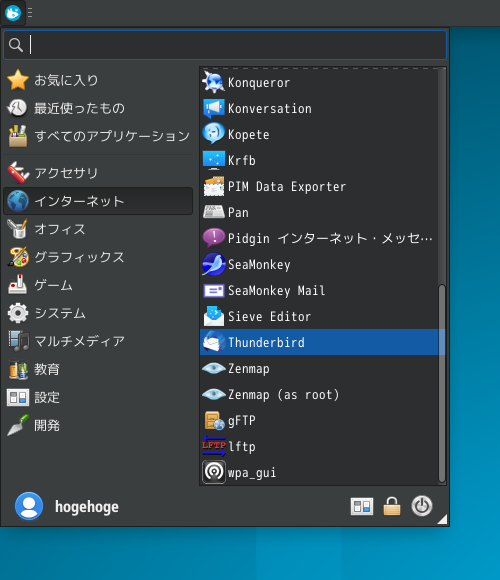Lock the screen with padlock icon

click(x=392, y=506)
